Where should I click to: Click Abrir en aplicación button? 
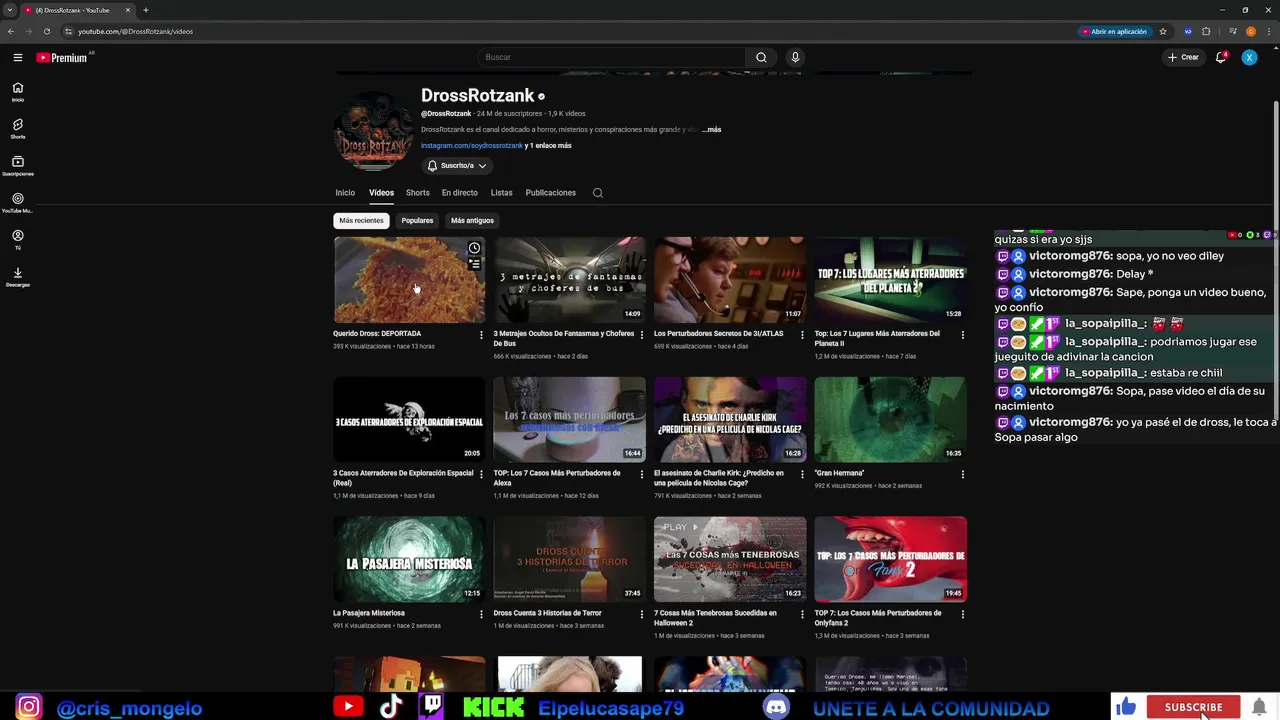(1114, 31)
